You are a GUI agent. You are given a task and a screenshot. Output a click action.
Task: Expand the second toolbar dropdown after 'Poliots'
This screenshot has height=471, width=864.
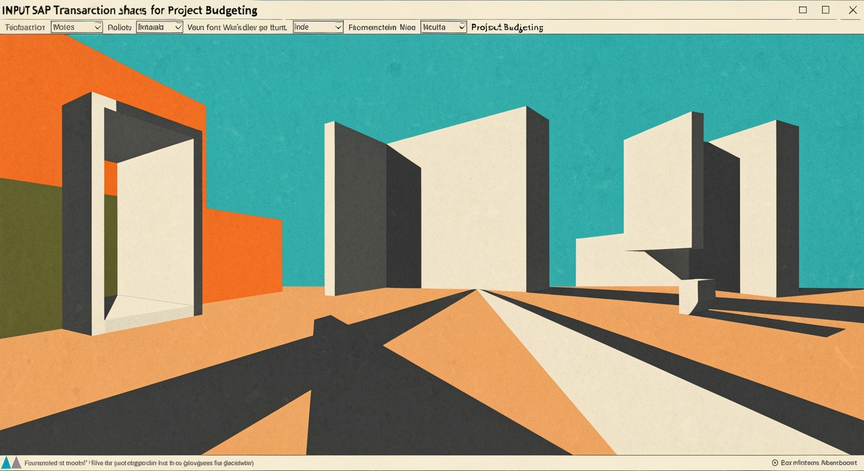coord(159,27)
